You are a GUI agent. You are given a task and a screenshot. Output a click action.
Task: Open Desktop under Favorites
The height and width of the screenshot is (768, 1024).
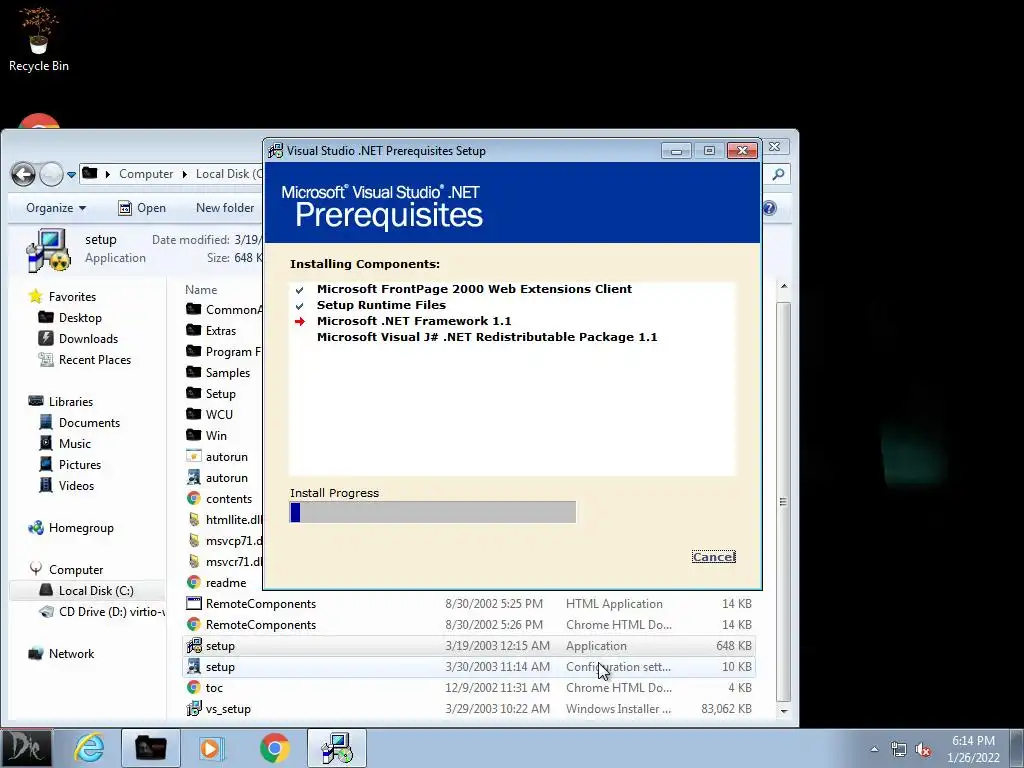[80, 317]
